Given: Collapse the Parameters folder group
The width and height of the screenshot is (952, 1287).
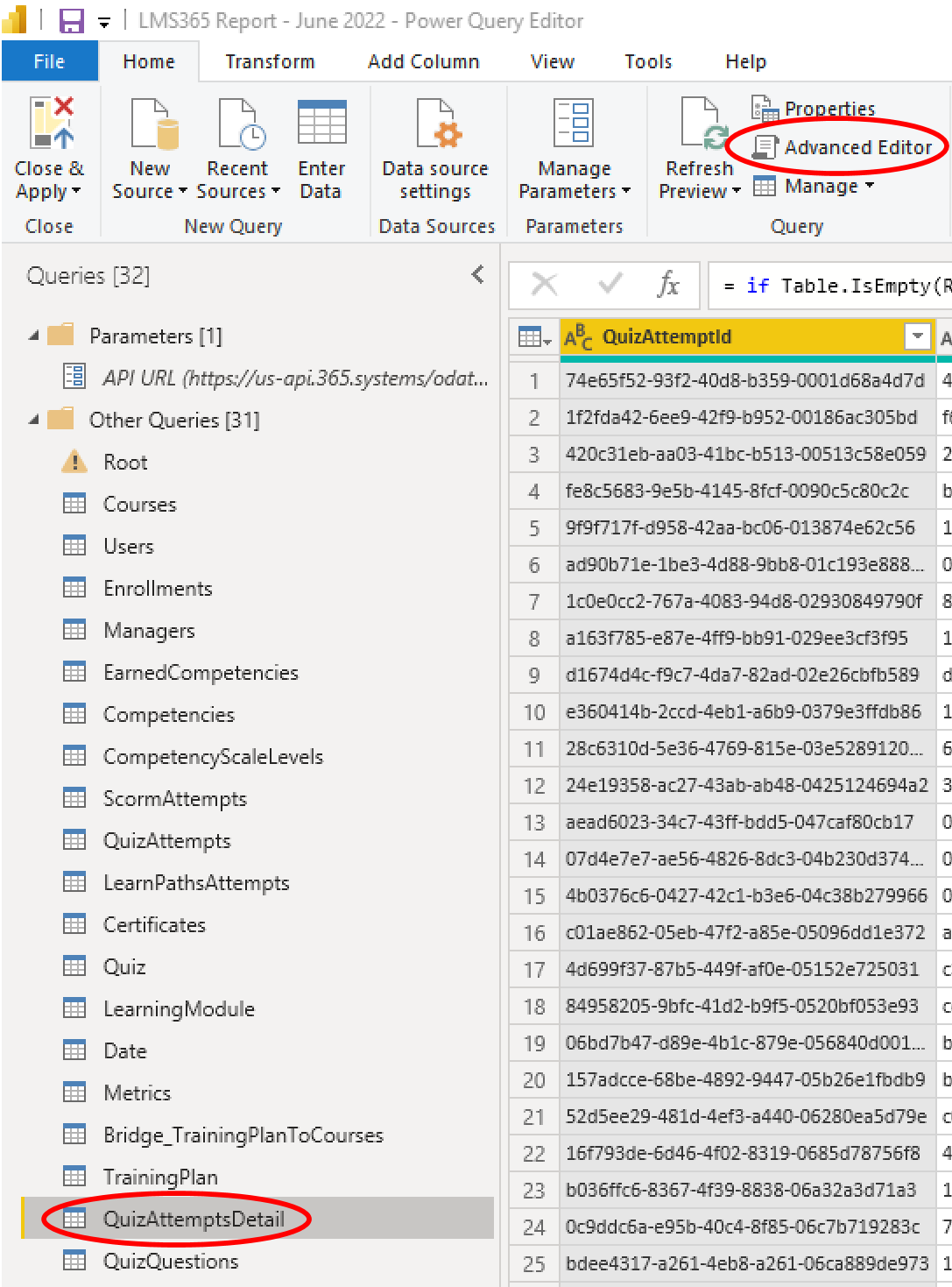Looking at the screenshot, I should (x=34, y=336).
